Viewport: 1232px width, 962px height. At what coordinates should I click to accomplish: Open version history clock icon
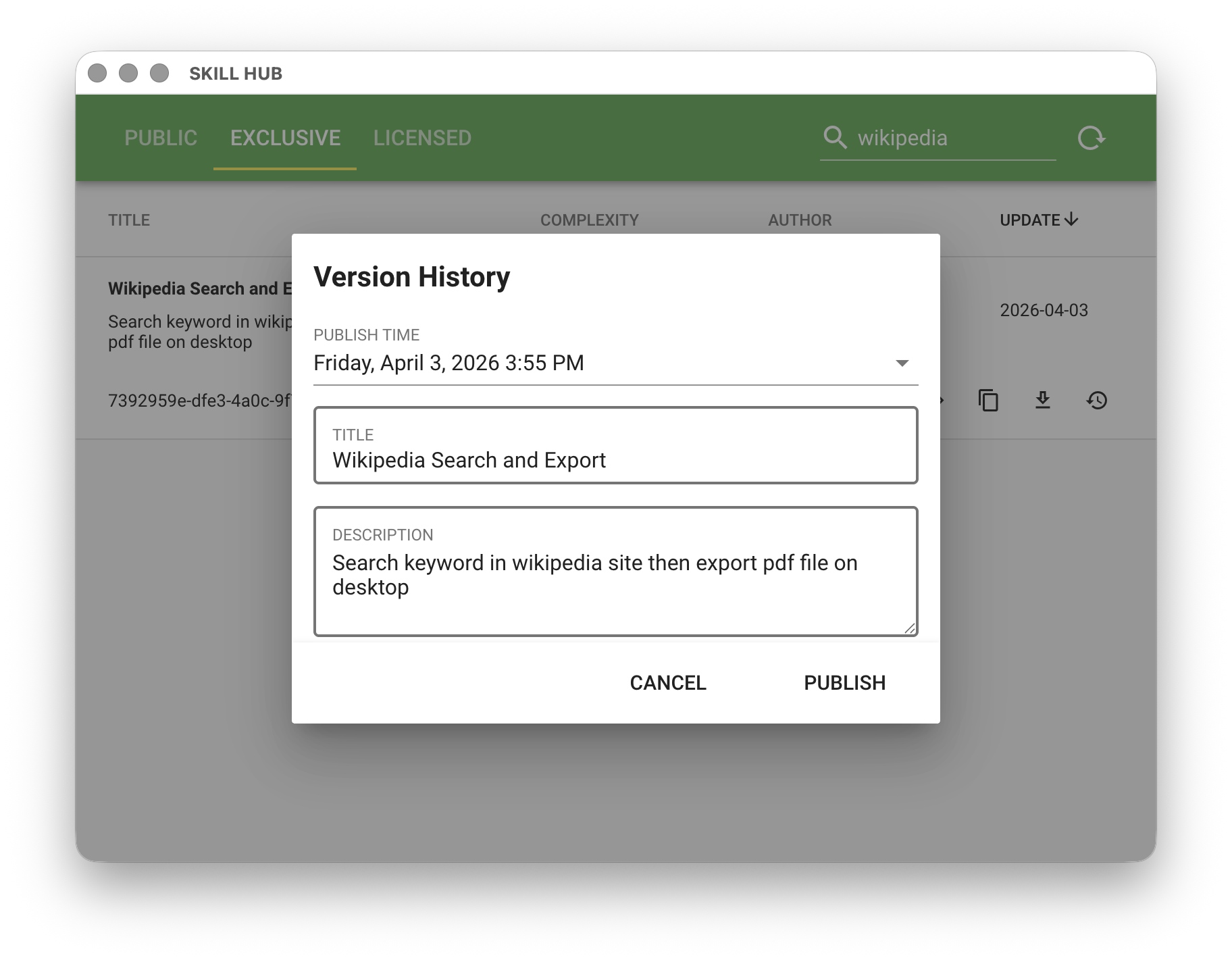tap(1096, 401)
